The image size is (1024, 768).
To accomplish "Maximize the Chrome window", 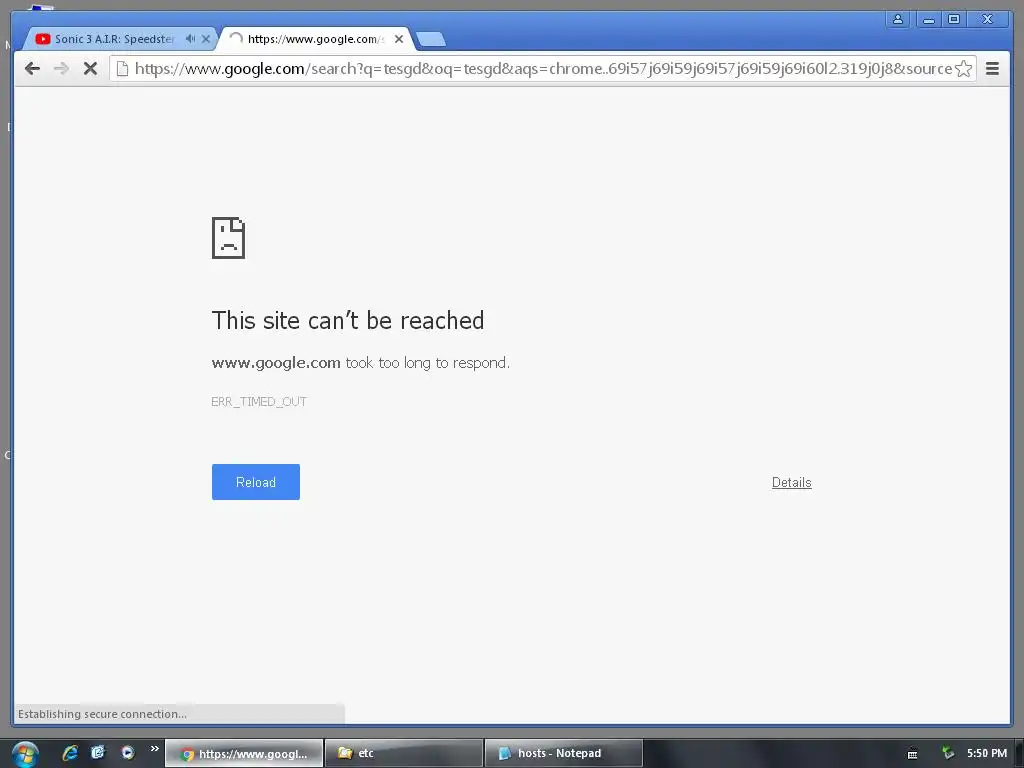I will [954, 19].
